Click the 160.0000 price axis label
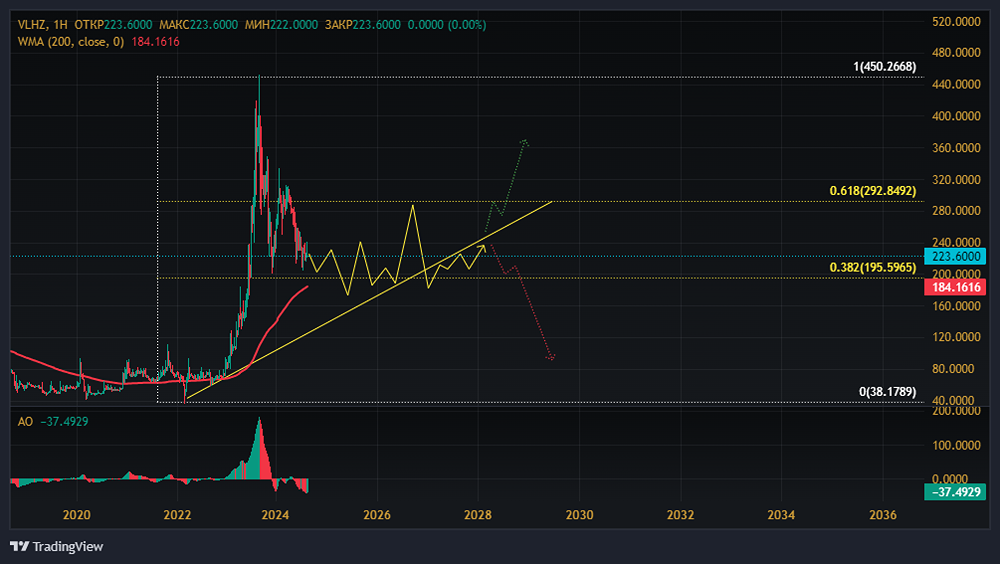The image size is (1000, 564). 956,306
